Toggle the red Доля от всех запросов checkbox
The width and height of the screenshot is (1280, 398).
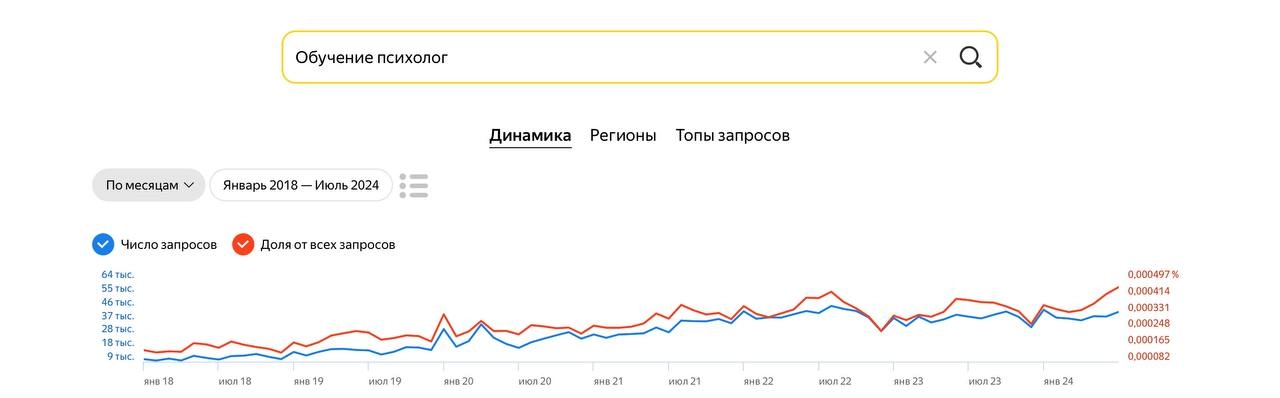coord(242,244)
